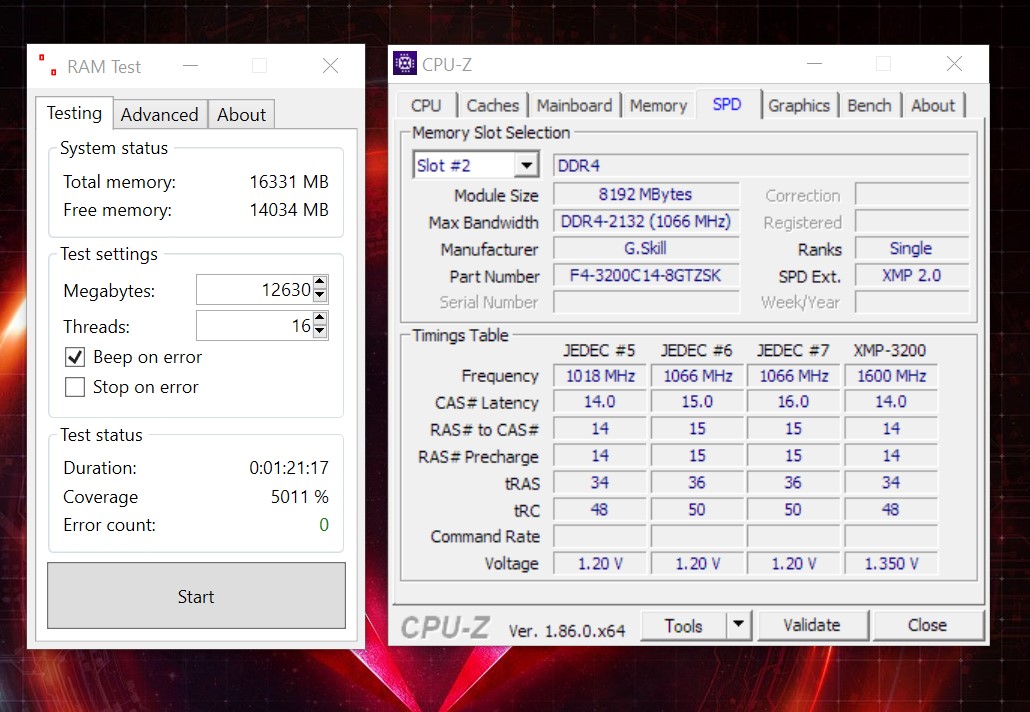Switch to the Advanced tab in RAM Test
Screen dimensions: 1030x712
click(x=160, y=114)
